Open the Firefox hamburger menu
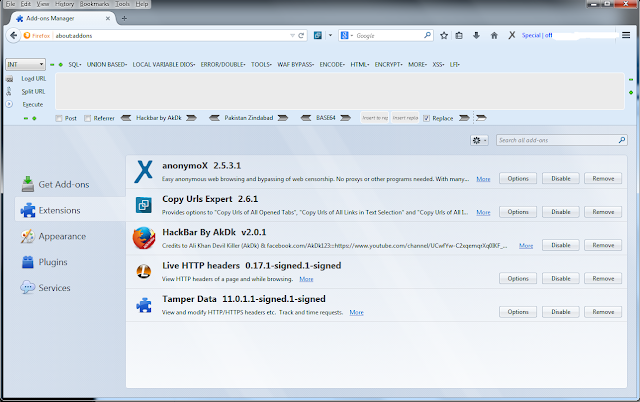Image resolution: width=640 pixels, height=402 pixels. coord(626,35)
